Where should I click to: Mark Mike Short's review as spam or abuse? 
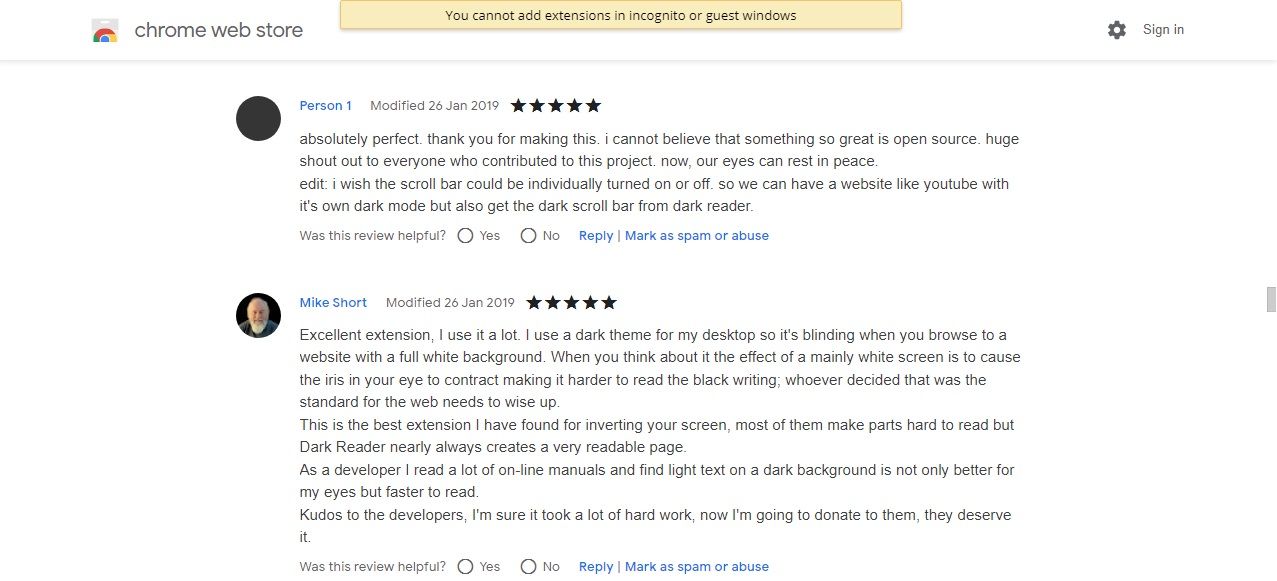click(x=696, y=566)
